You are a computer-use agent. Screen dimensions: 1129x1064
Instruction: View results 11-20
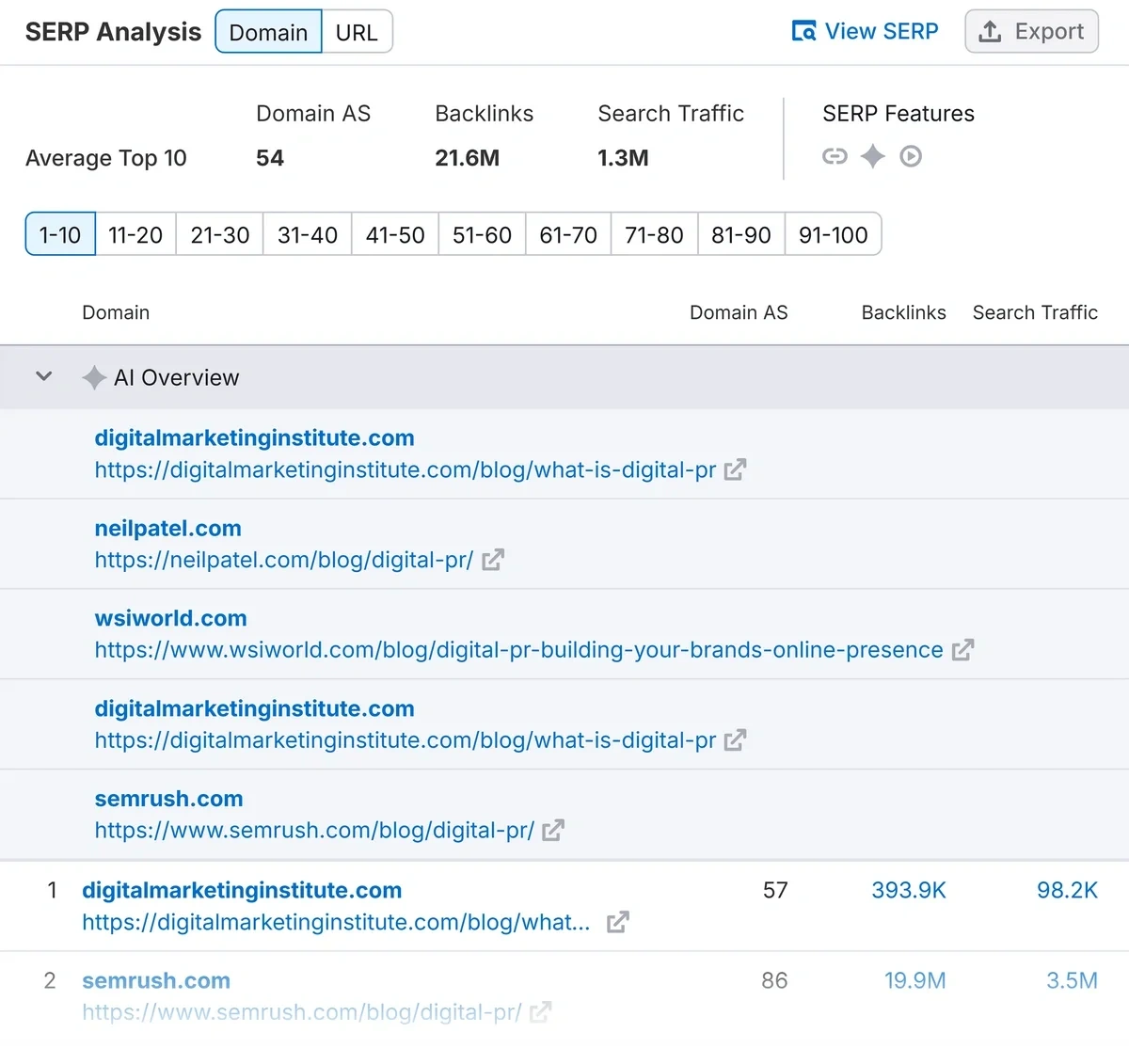tap(135, 234)
